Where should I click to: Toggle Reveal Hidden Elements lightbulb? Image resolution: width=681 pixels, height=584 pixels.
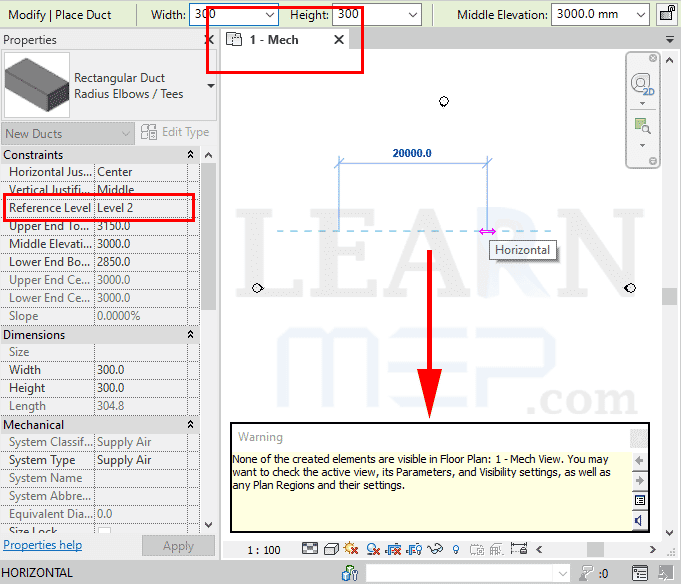point(456,550)
